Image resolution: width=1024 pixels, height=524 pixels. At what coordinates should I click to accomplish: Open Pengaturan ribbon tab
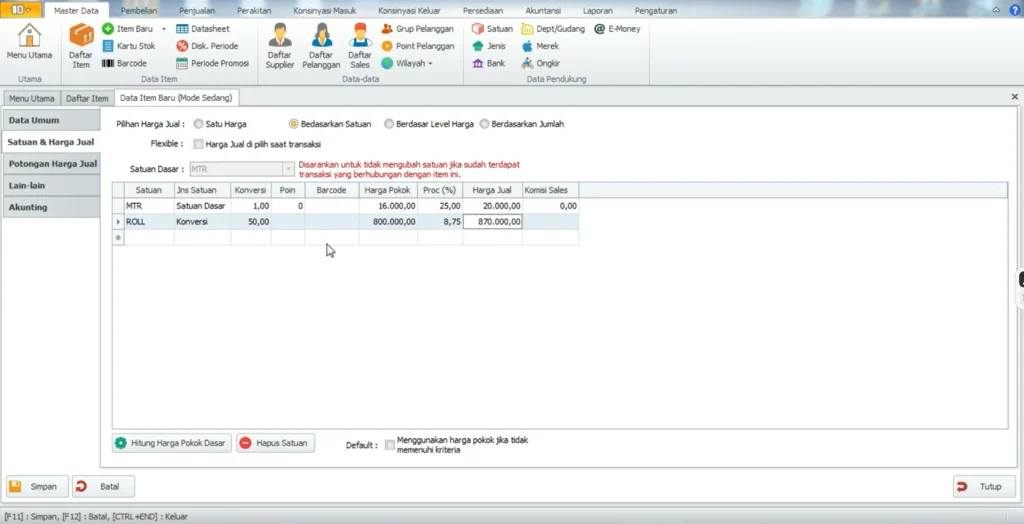pos(656,10)
